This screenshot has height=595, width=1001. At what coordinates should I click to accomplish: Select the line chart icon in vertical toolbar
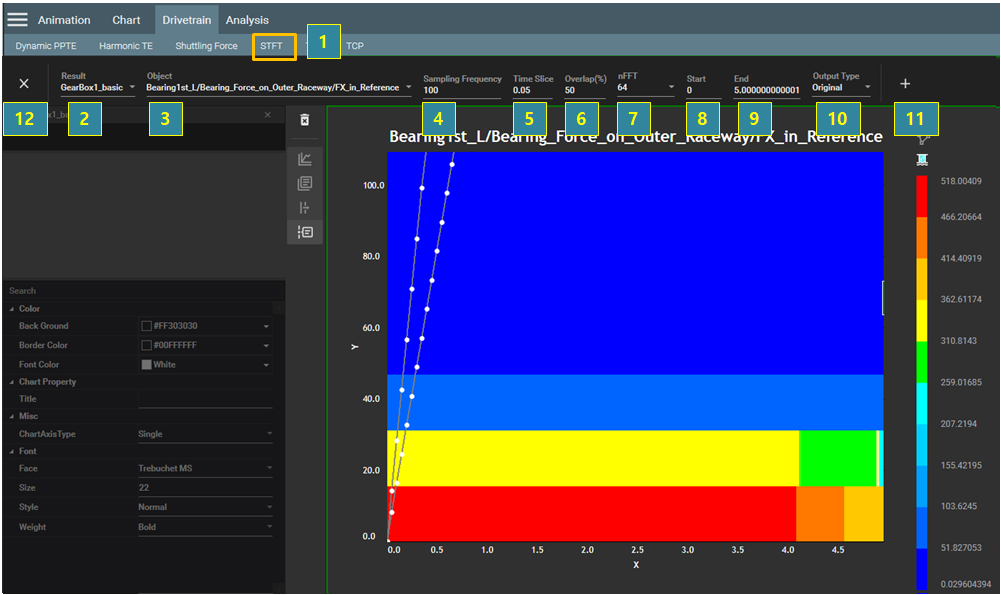coord(305,159)
